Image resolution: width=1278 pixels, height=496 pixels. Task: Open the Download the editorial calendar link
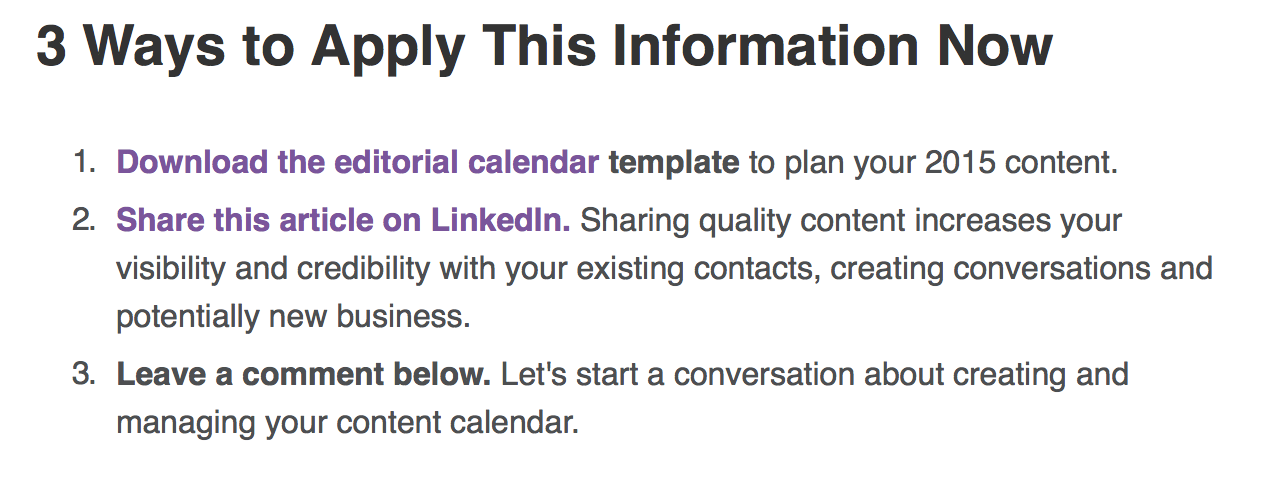point(358,162)
